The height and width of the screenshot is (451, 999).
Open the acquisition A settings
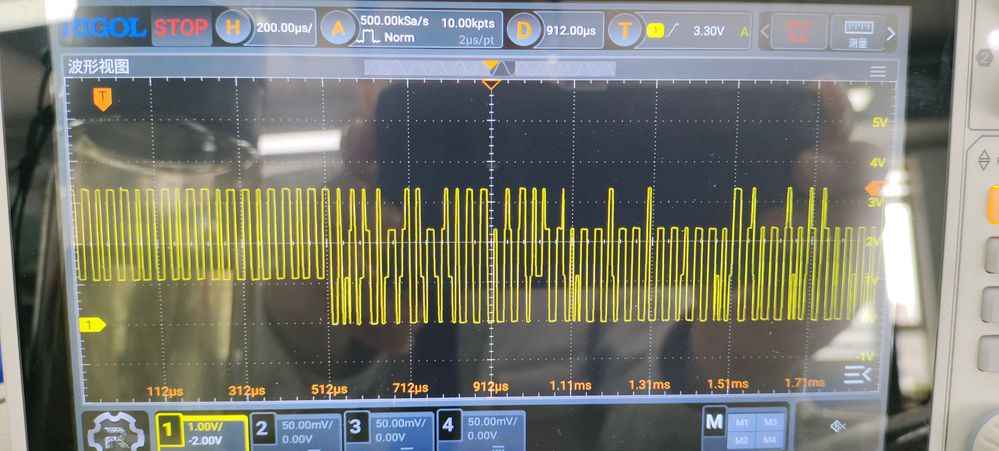point(337,29)
